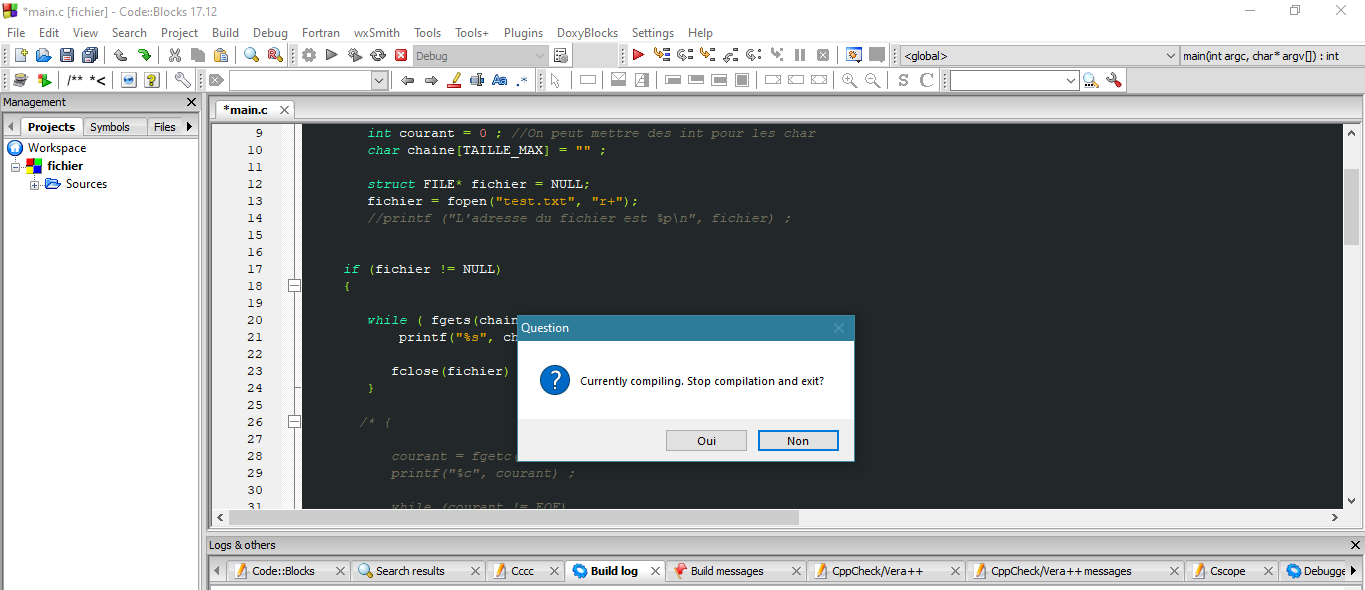
Task: Toggle the debugging windows dropdown icon
Action: pos(853,55)
